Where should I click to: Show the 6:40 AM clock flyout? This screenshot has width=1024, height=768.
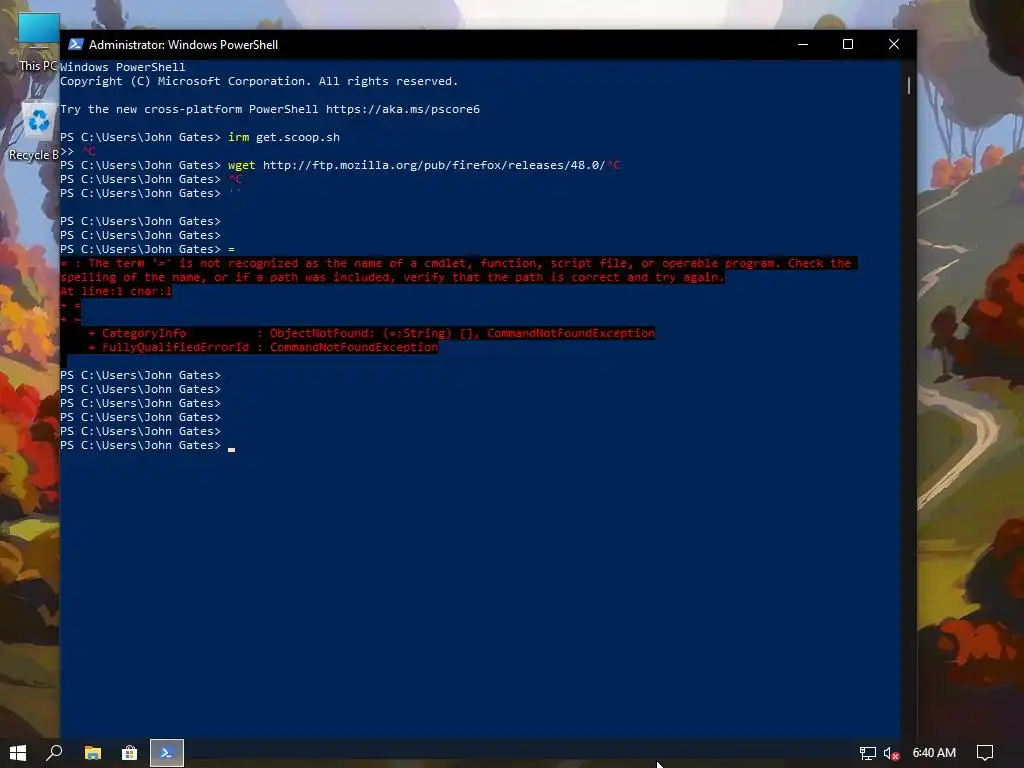(934, 753)
